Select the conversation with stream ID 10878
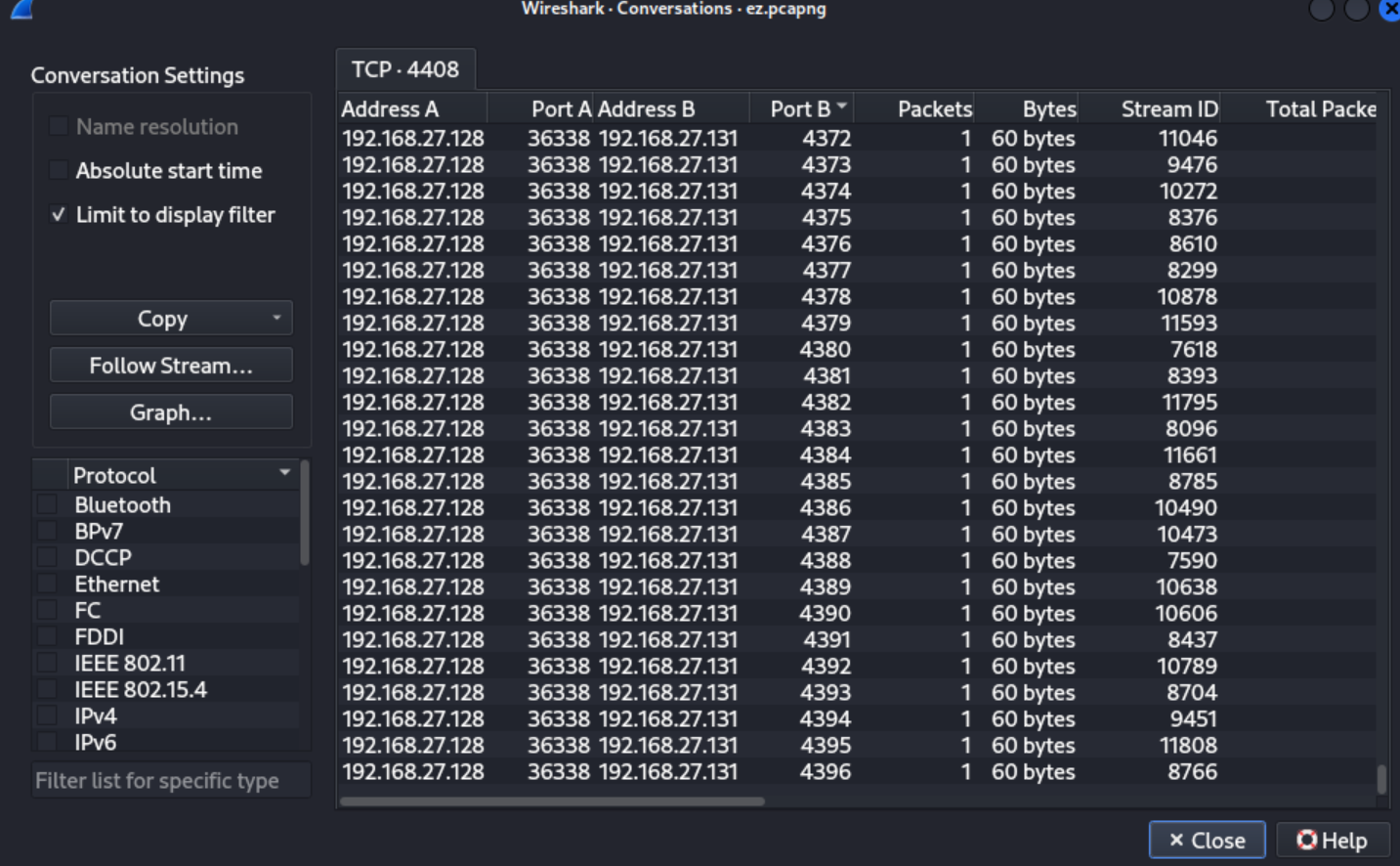Viewport: 1400px width, 866px height. pos(858,296)
